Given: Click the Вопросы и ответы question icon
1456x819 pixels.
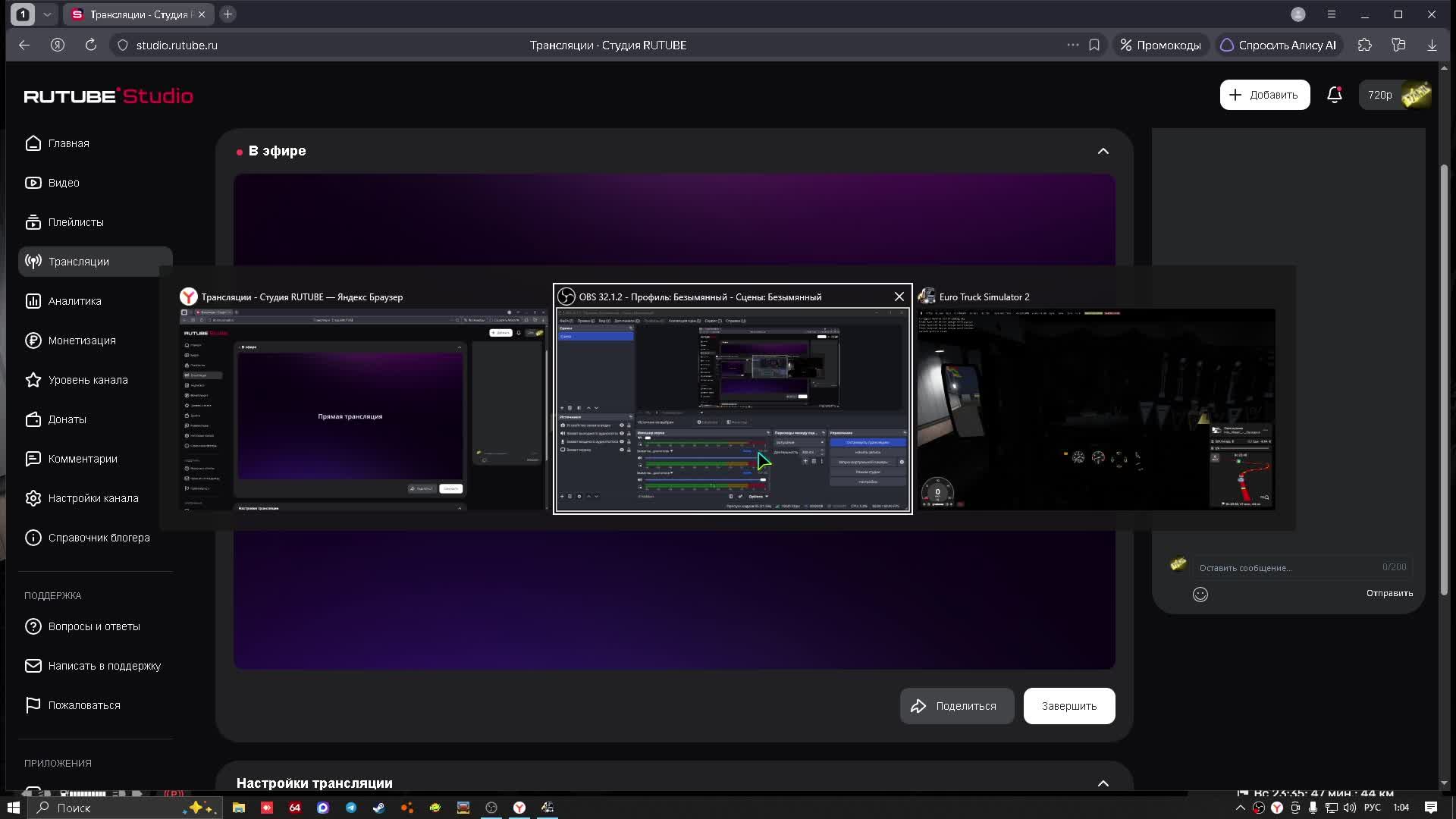Looking at the screenshot, I should coord(33,626).
